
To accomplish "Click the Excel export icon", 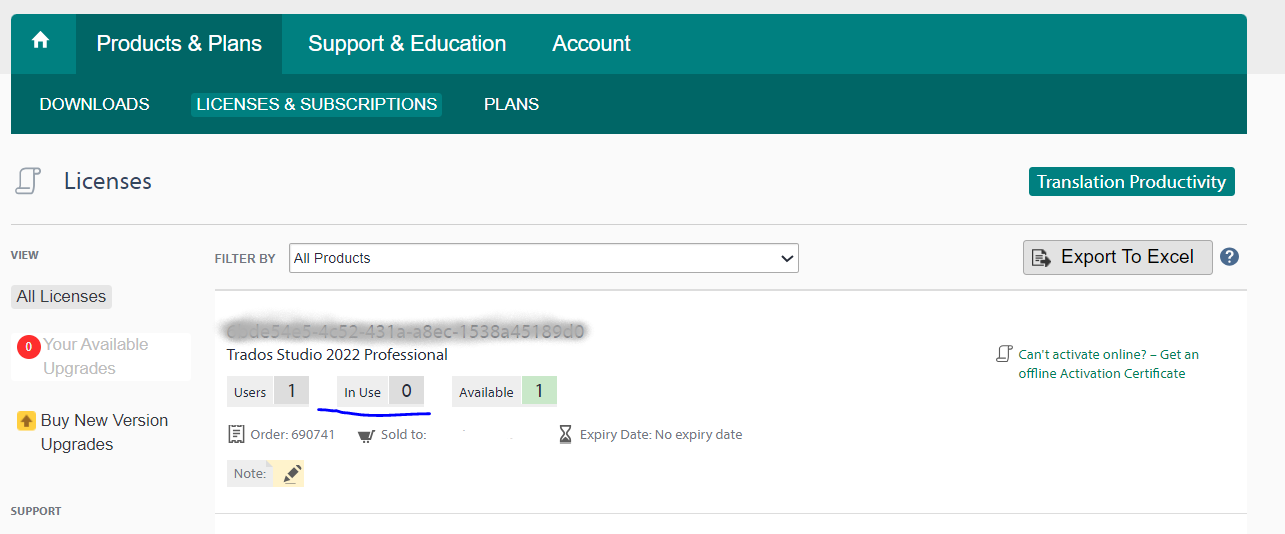I will (1042, 258).
